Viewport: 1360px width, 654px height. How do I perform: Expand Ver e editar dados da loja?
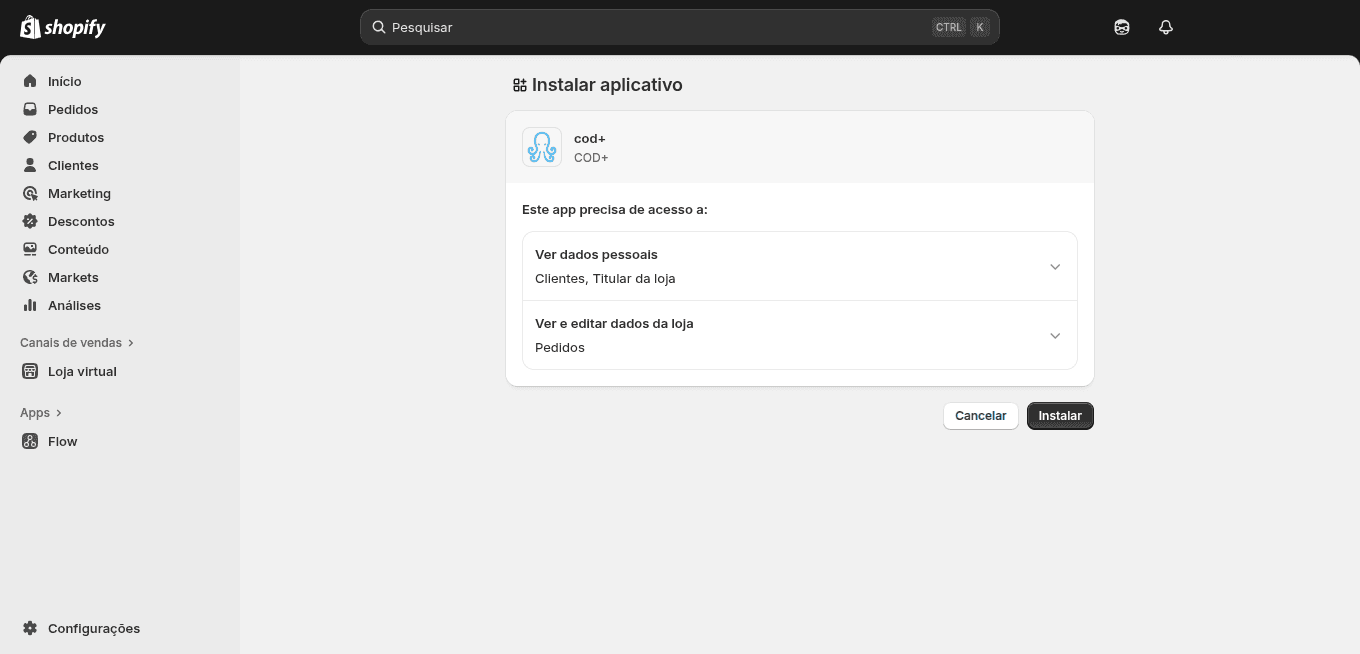tap(1055, 335)
